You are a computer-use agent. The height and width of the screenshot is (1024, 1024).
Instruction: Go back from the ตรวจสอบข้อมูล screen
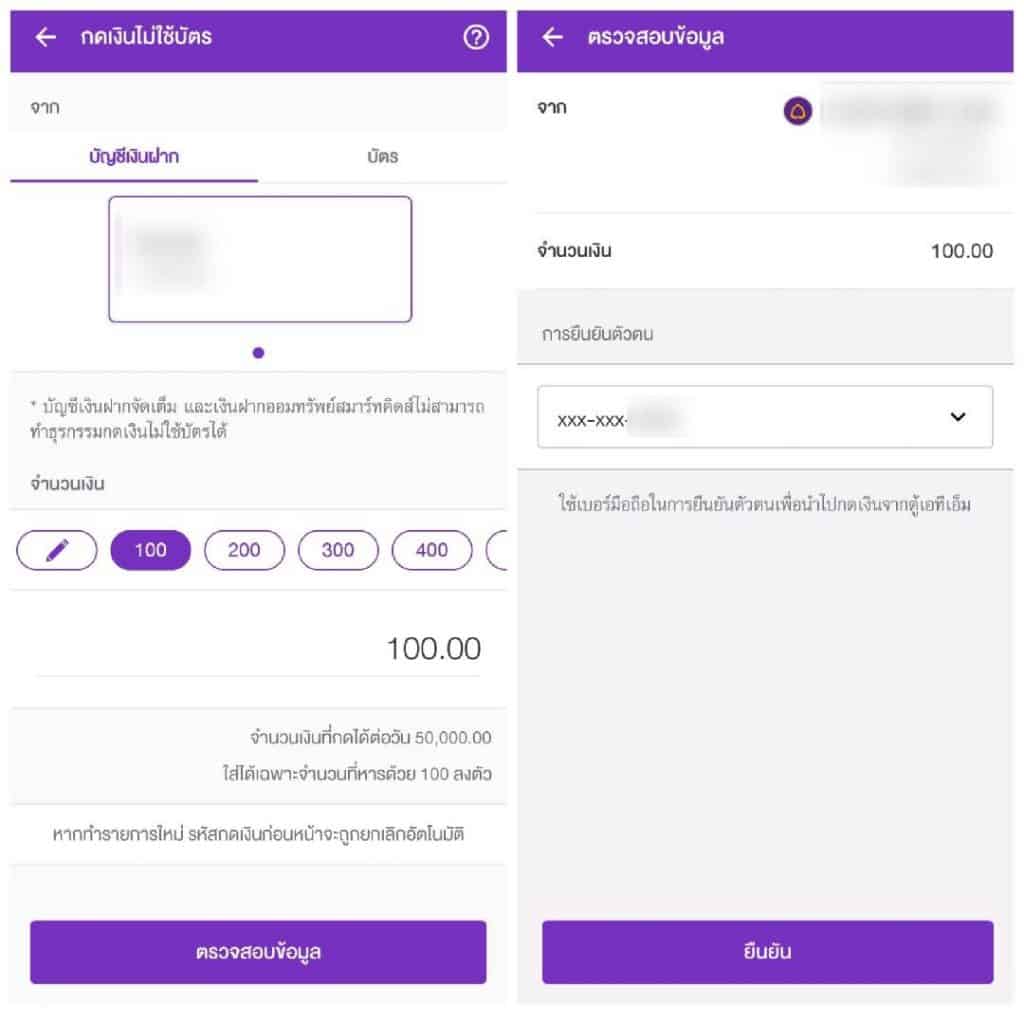pyautogui.click(x=553, y=37)
